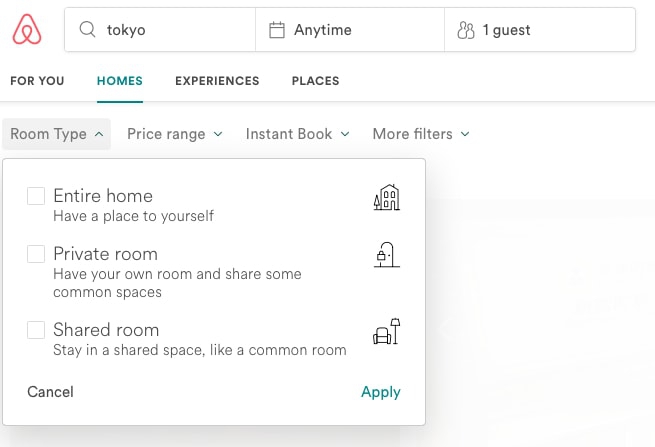The width and height of the screenshot is (655, 447).
Task: Check the Private room checkbox
Action: pos(36,254)
